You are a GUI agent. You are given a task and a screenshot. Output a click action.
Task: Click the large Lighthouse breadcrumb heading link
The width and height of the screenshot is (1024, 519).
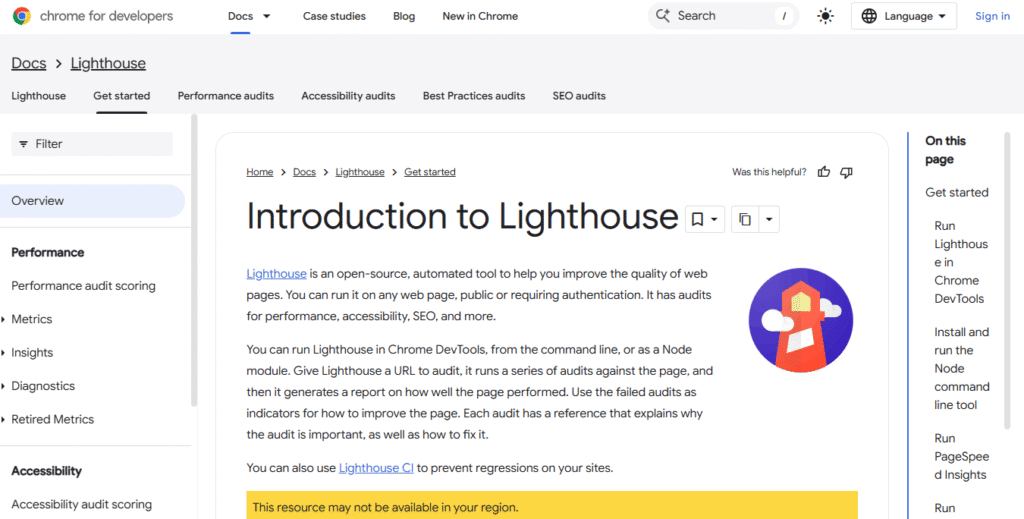108,63
